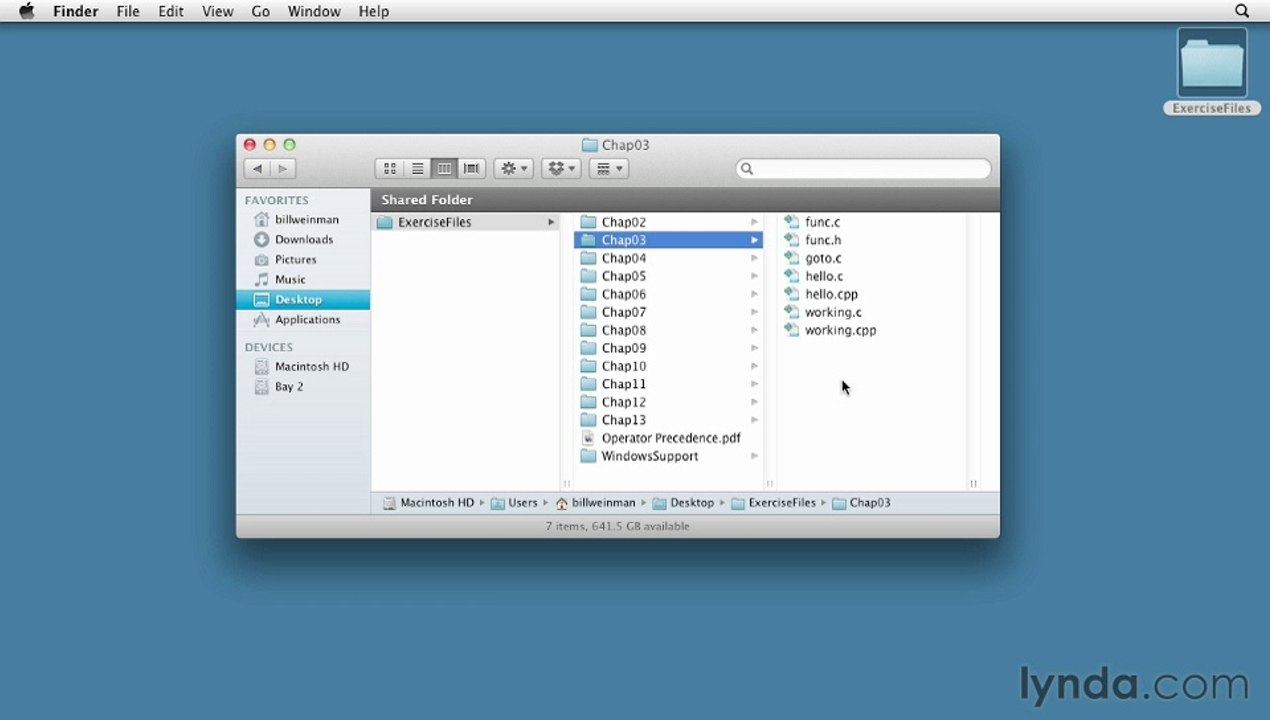This screenshot has width=1270, height=720.
Task: Click the Chap04 folder icon
Action: pyautogui.click(x=588, y=258)
